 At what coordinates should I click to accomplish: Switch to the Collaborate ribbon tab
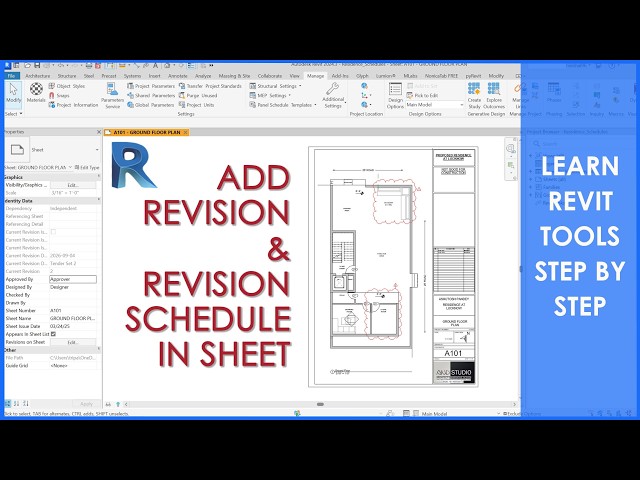coord(270,76)
